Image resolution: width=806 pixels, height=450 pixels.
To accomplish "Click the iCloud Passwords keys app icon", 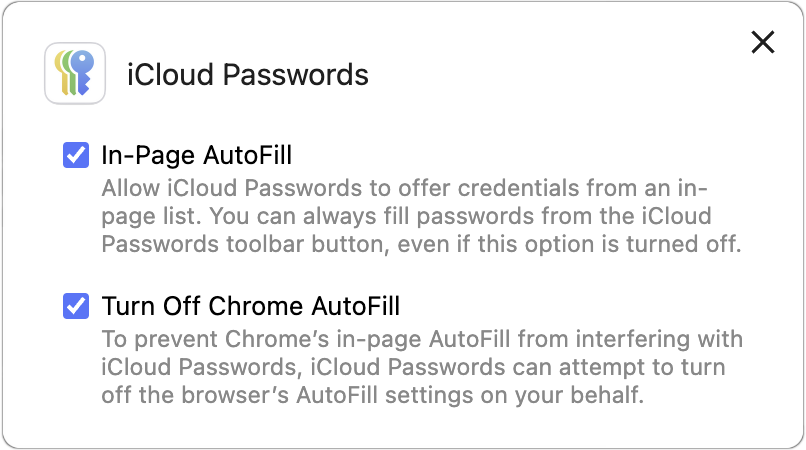I will click(75, 73).
